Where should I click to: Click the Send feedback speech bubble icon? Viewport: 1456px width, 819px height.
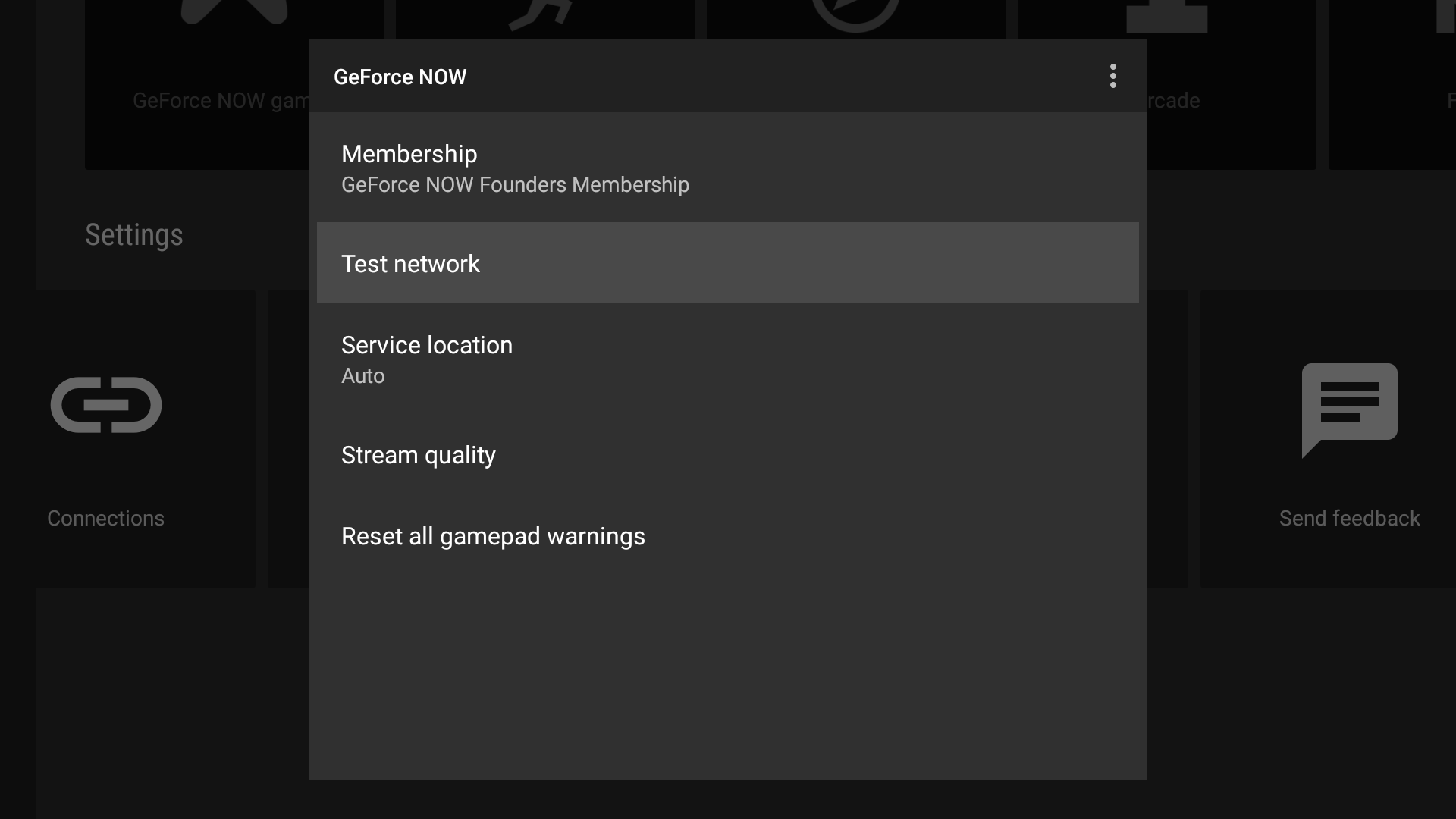tap(1349, 410)
